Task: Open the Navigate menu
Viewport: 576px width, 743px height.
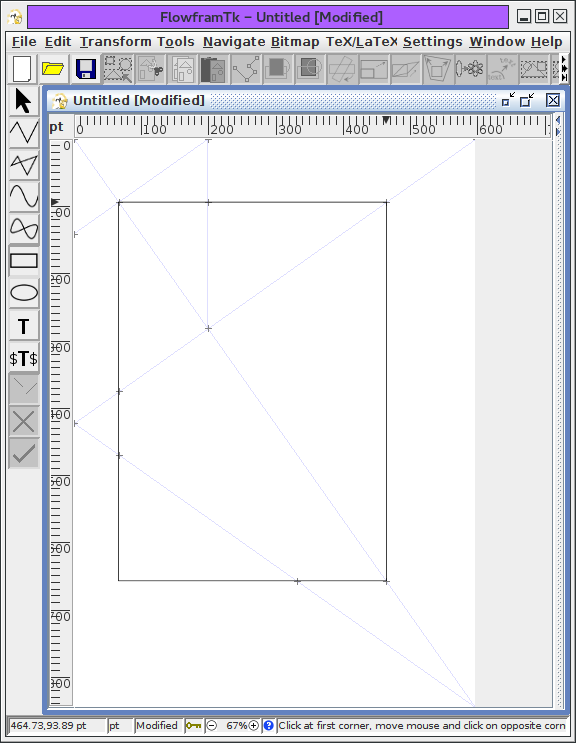Action: 234,42
